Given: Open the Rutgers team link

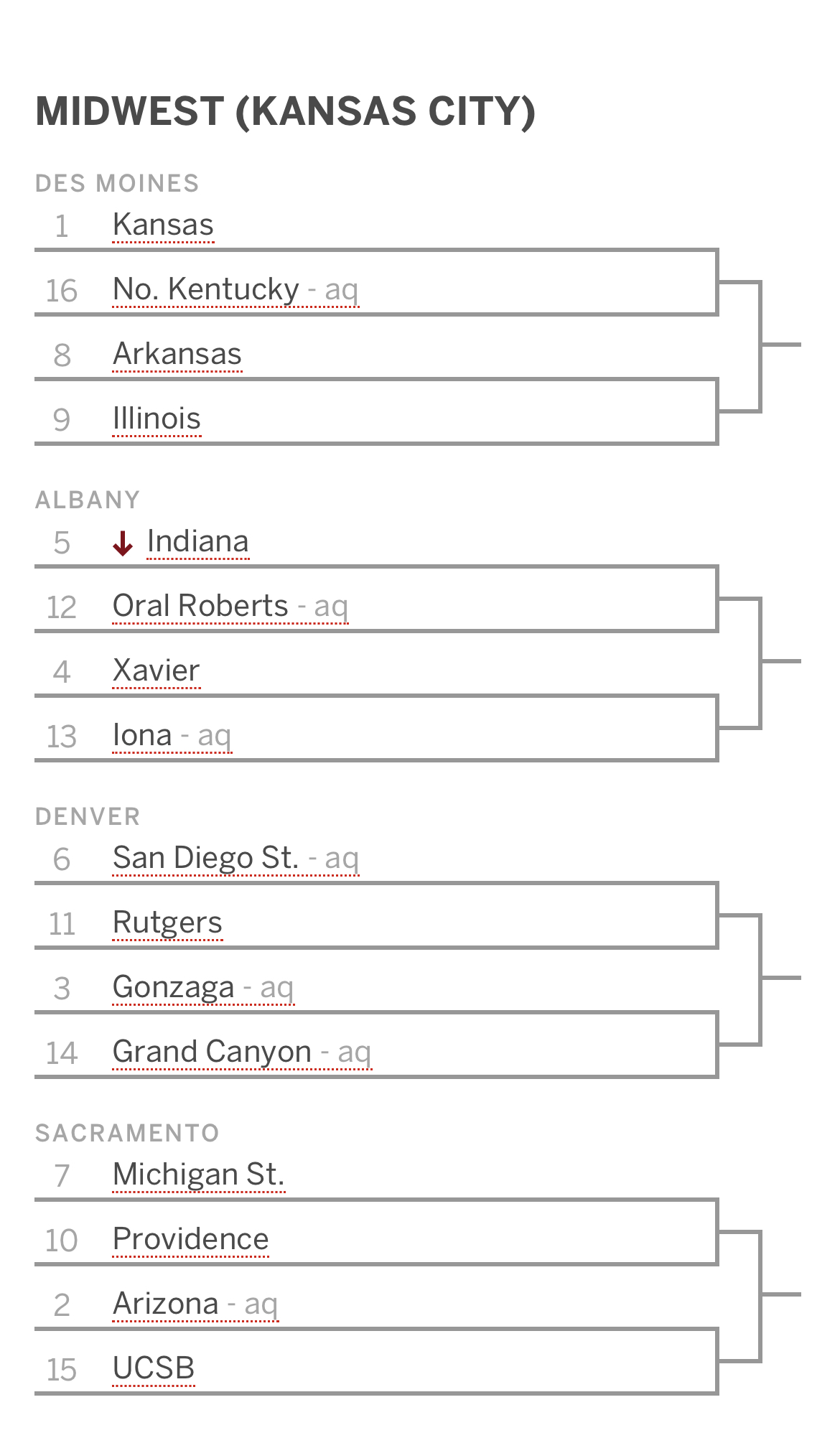Looking at the screenshot, I should [x=167, y=923].
